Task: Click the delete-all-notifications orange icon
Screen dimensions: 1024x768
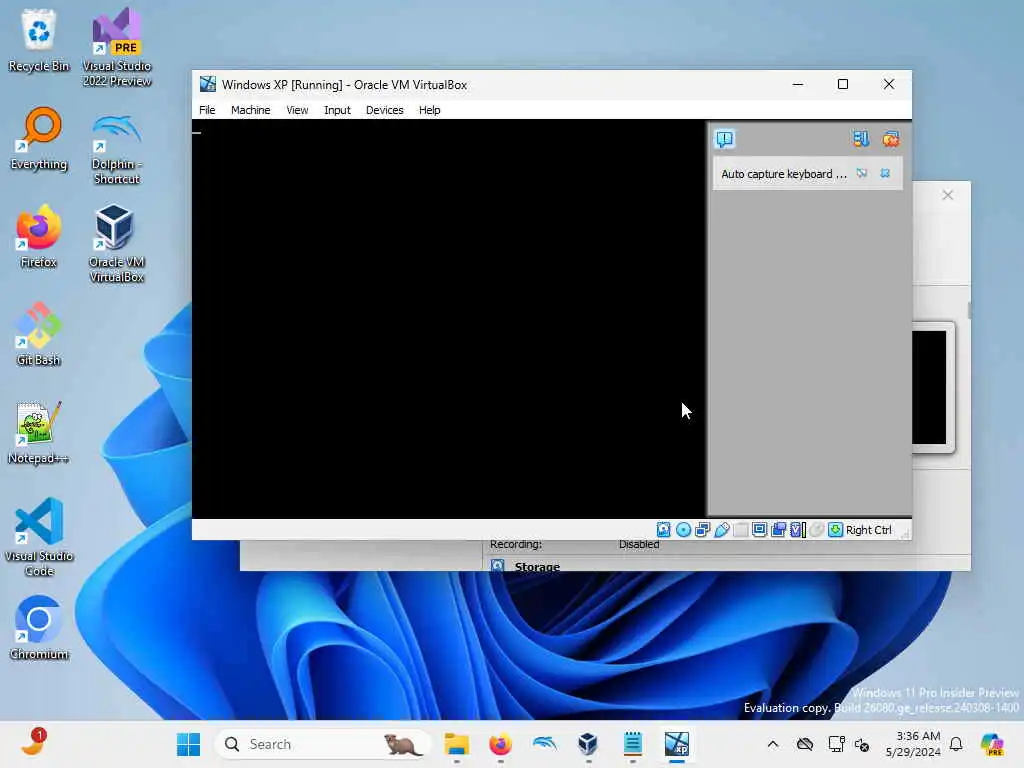Action: (x=891, y=138)
